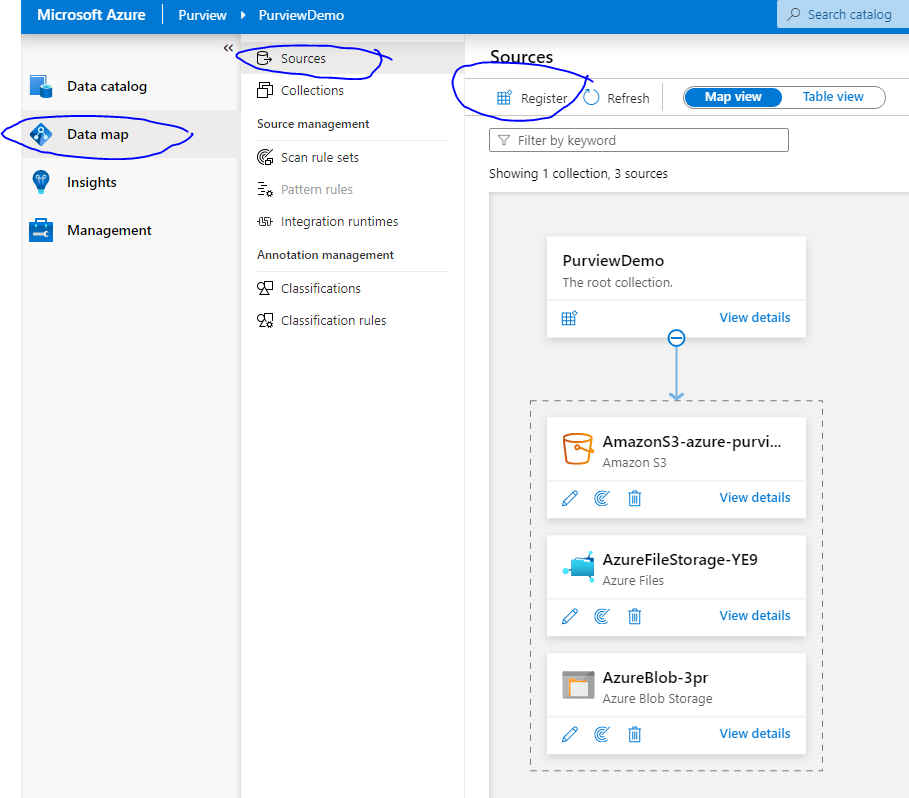Click Purview in breadcrumb
Screen dimensions: 909x798
coord(202,15)
